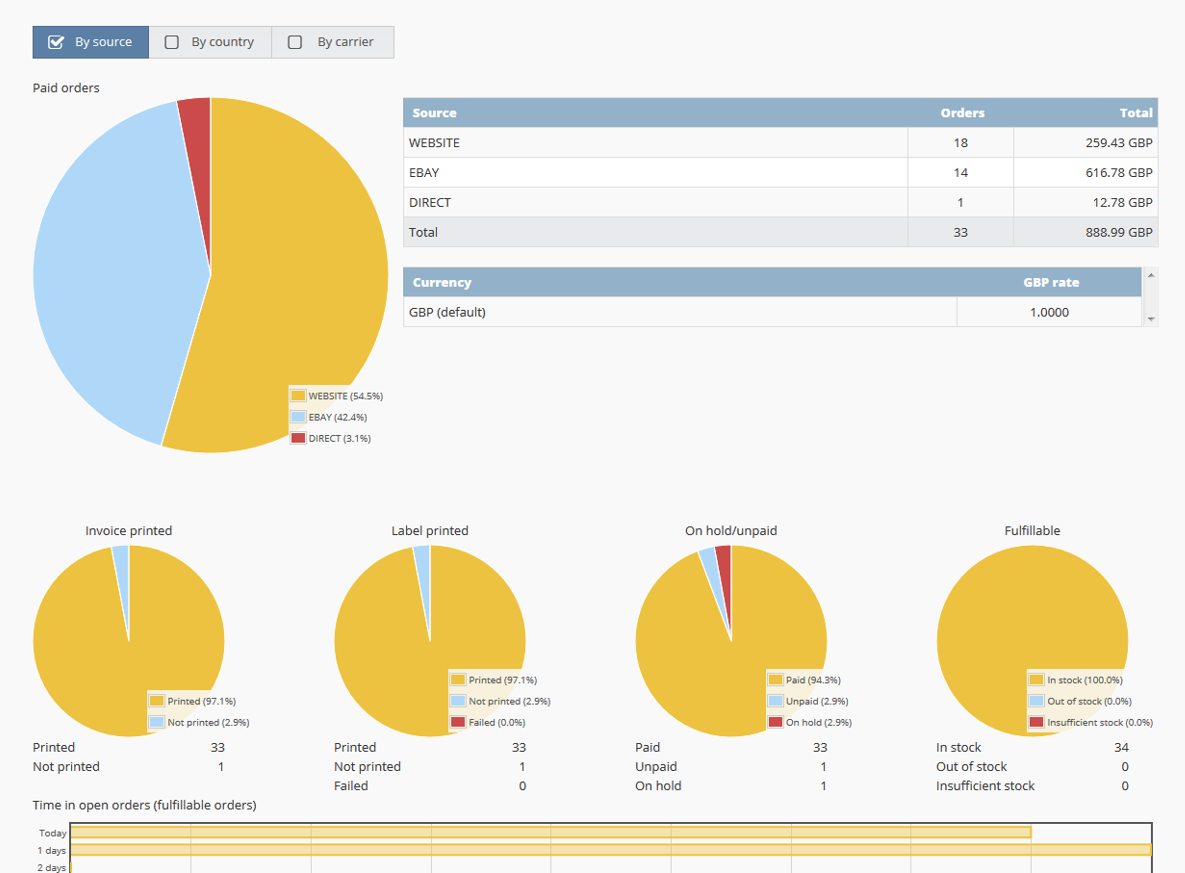Tick the By carrier checkbox
This screenshot has width=1185, height=873.
pyautogui.click(x=295, y=42)
